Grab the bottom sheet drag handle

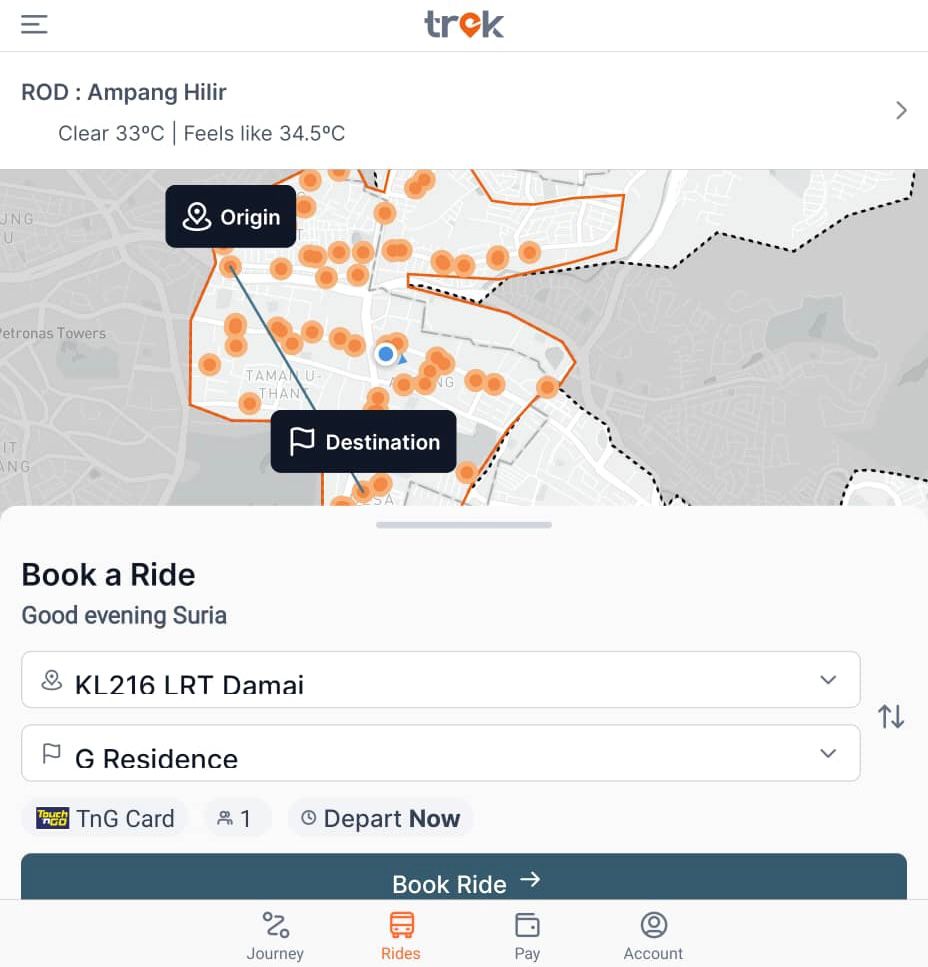[464, 524]
